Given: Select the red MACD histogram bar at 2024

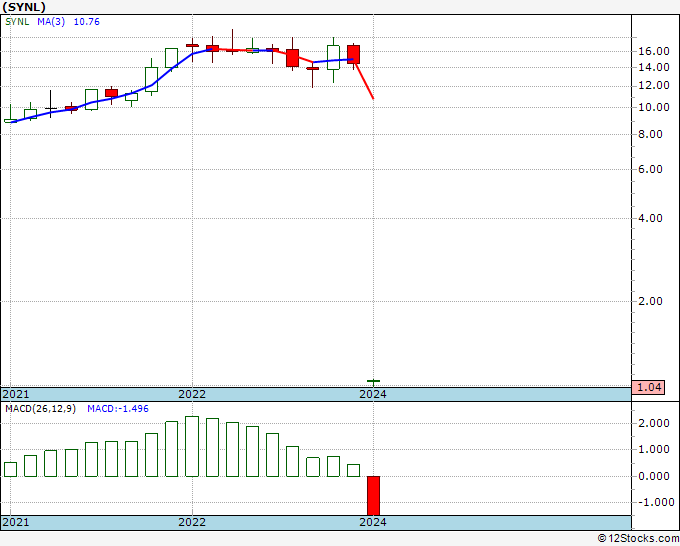Looking at the screenshot, I should [373, 496].
